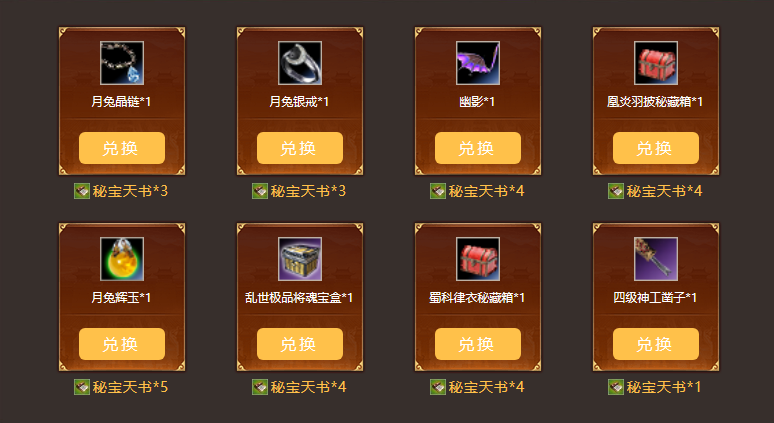Click the book icon beside 秘宝天书*3 under 月兔晶链
Image resolution: width=774 pixels, height=423 pixels.
click(x=82, y=191)
